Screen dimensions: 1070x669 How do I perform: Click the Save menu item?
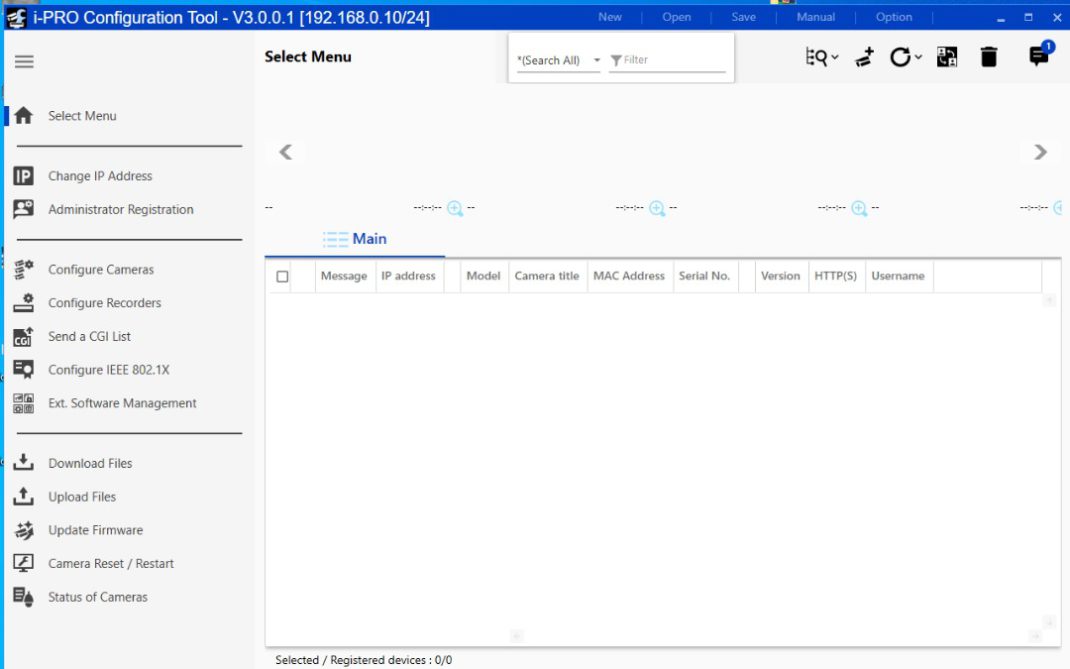[x=743, y=16]
